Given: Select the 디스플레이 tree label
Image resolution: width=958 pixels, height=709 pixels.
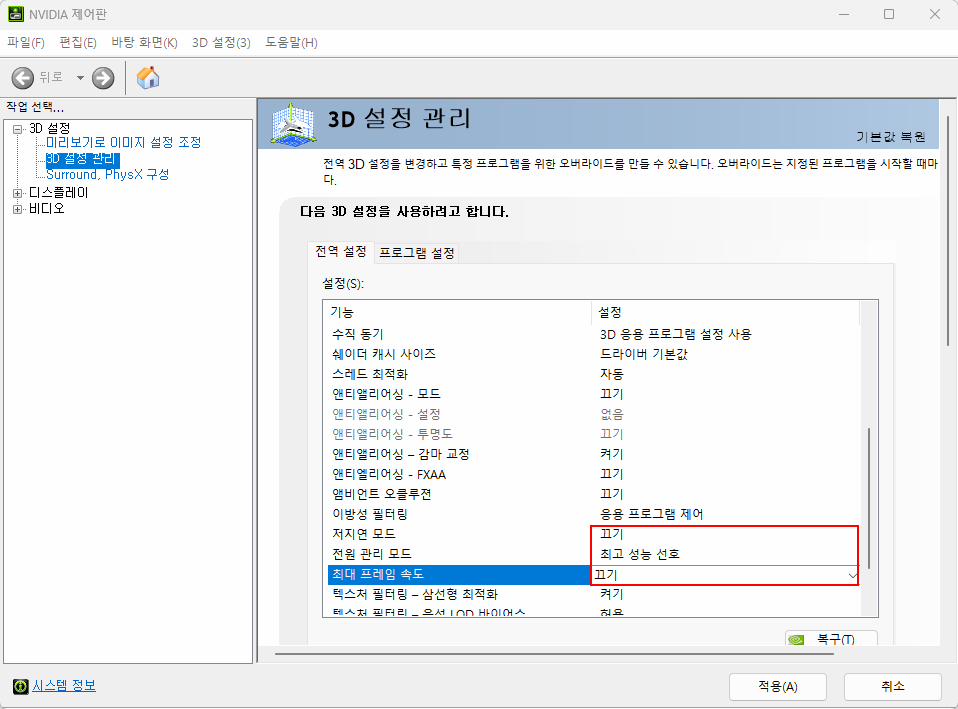Looking at the screenshot, I should point(59,193).
